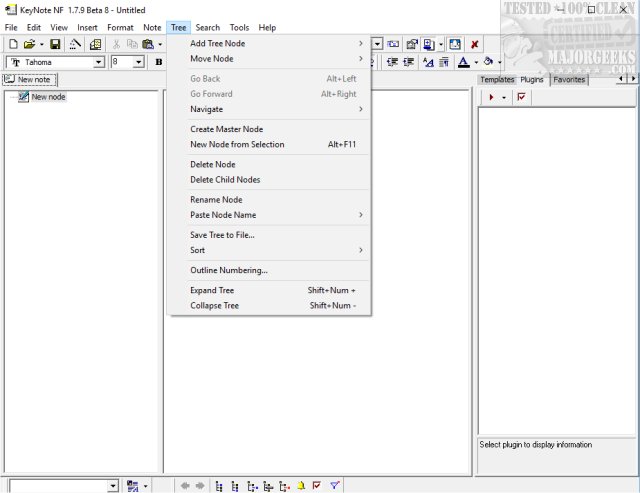This screenshot has height=493, width=640.
Task: Choose Delete Child Nodes
Action: tap(269, 180)
